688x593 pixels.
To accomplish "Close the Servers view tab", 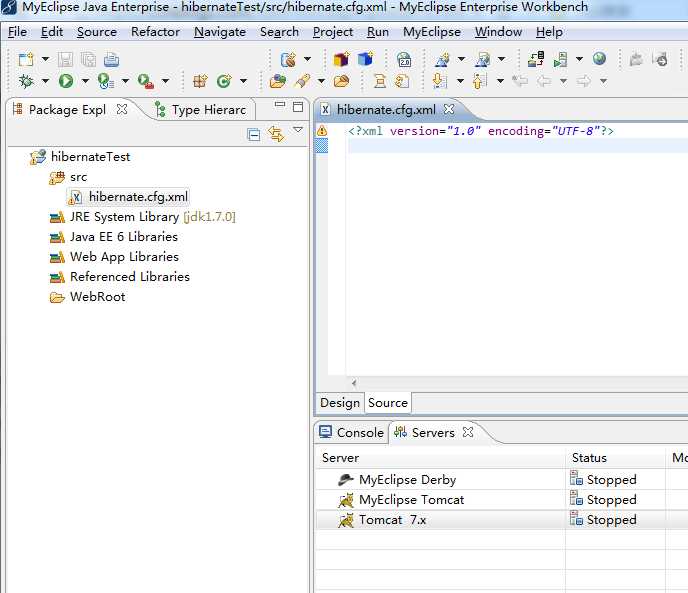I will click(468, 432).
